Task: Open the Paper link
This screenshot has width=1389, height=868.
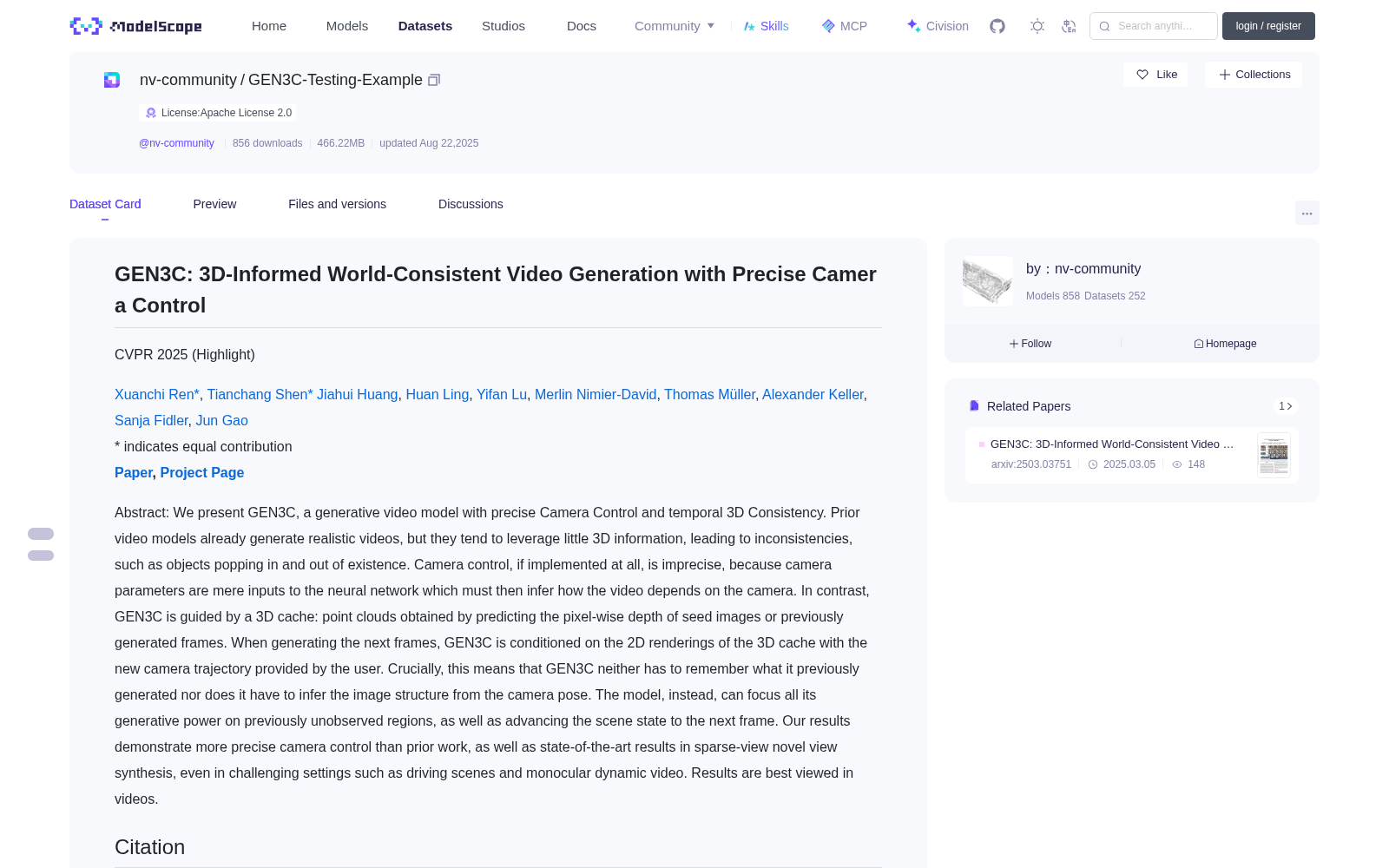Action: click(x=134, y=472)
